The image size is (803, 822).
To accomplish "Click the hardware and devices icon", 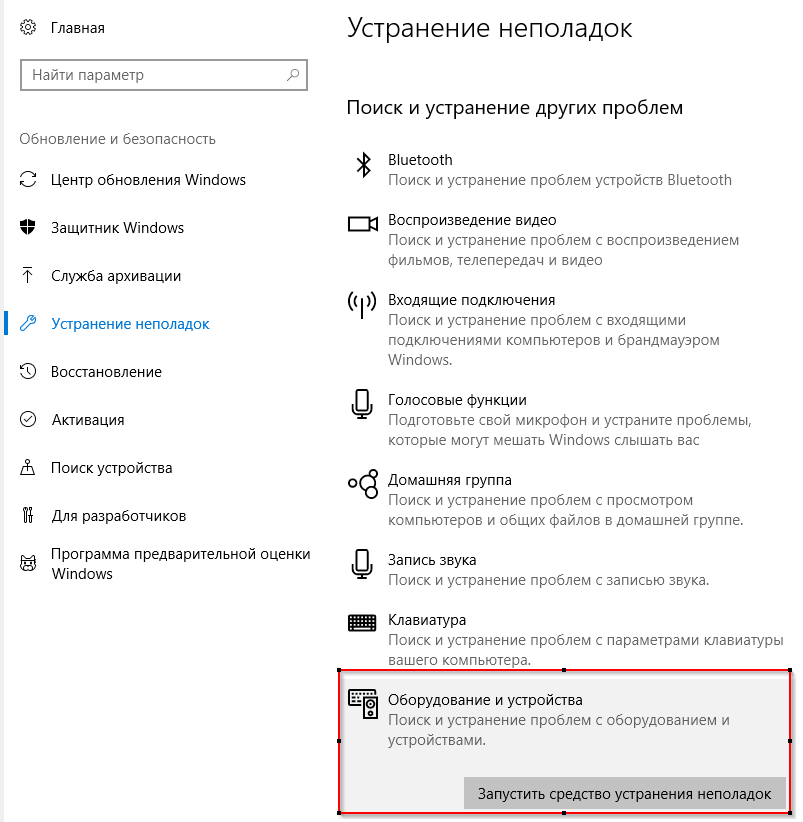I will pyautogui.click(x=363, y=704).
